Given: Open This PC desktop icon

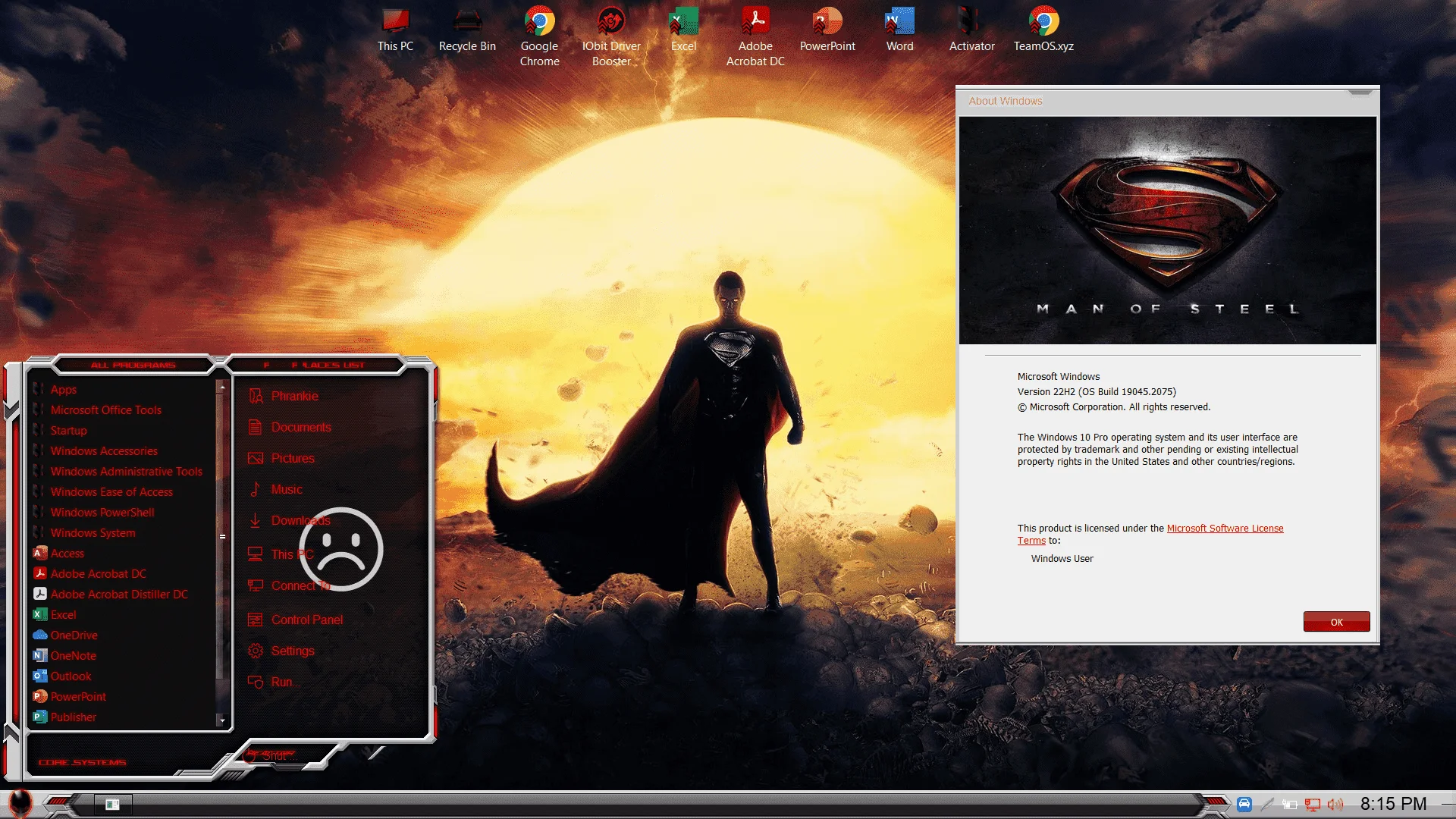Looking at the screenshot, I should [395, 30].
